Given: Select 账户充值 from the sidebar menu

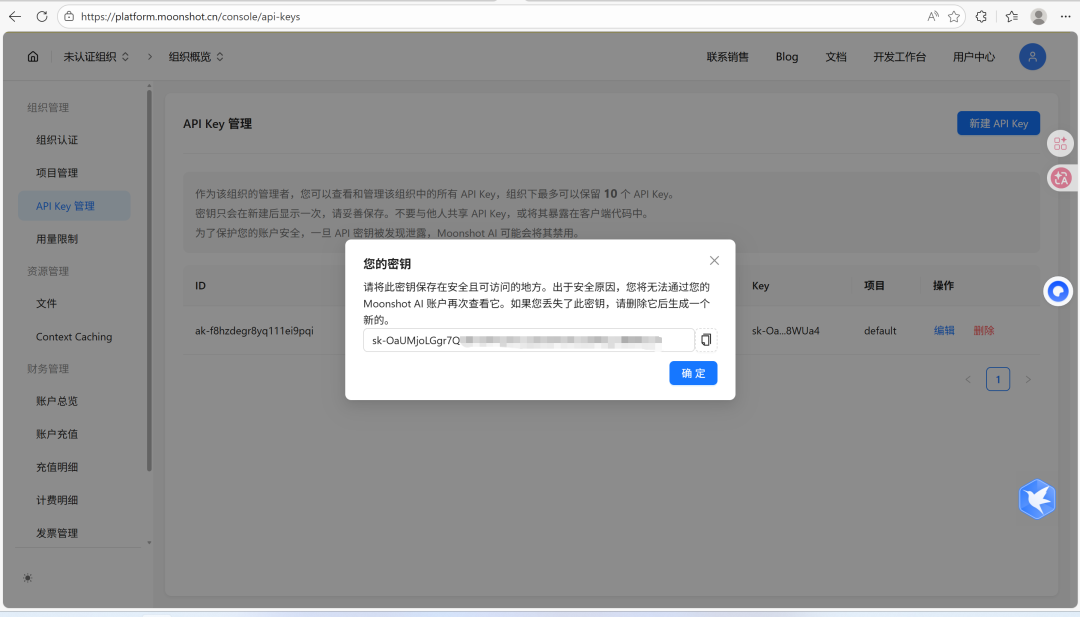Looking at the screenshot, I should point(57,434).
